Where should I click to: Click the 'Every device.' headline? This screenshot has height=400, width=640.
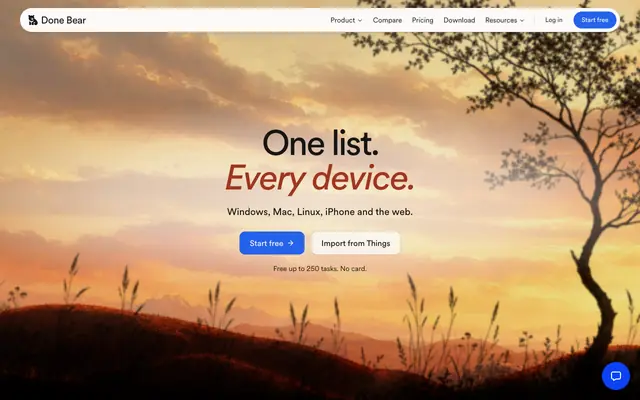pyautogui.click(x=320, y=178)
